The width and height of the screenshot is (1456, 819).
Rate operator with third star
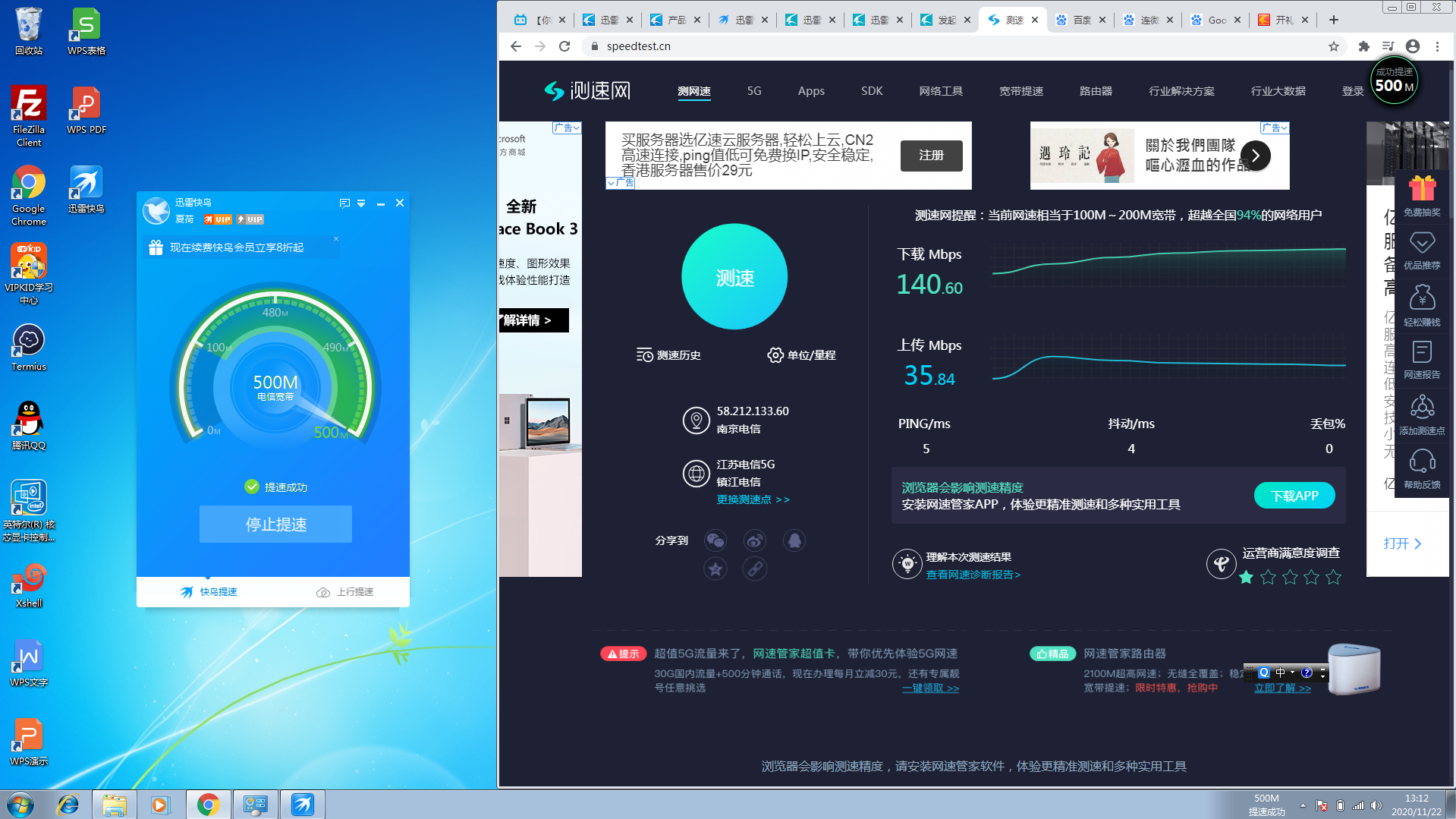(x=1290, y=578)
